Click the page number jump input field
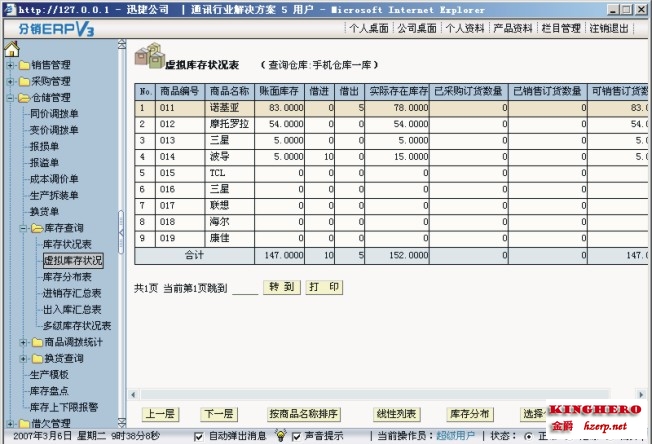The height and width of the screenshot is (444, 652). coord(245,288)
